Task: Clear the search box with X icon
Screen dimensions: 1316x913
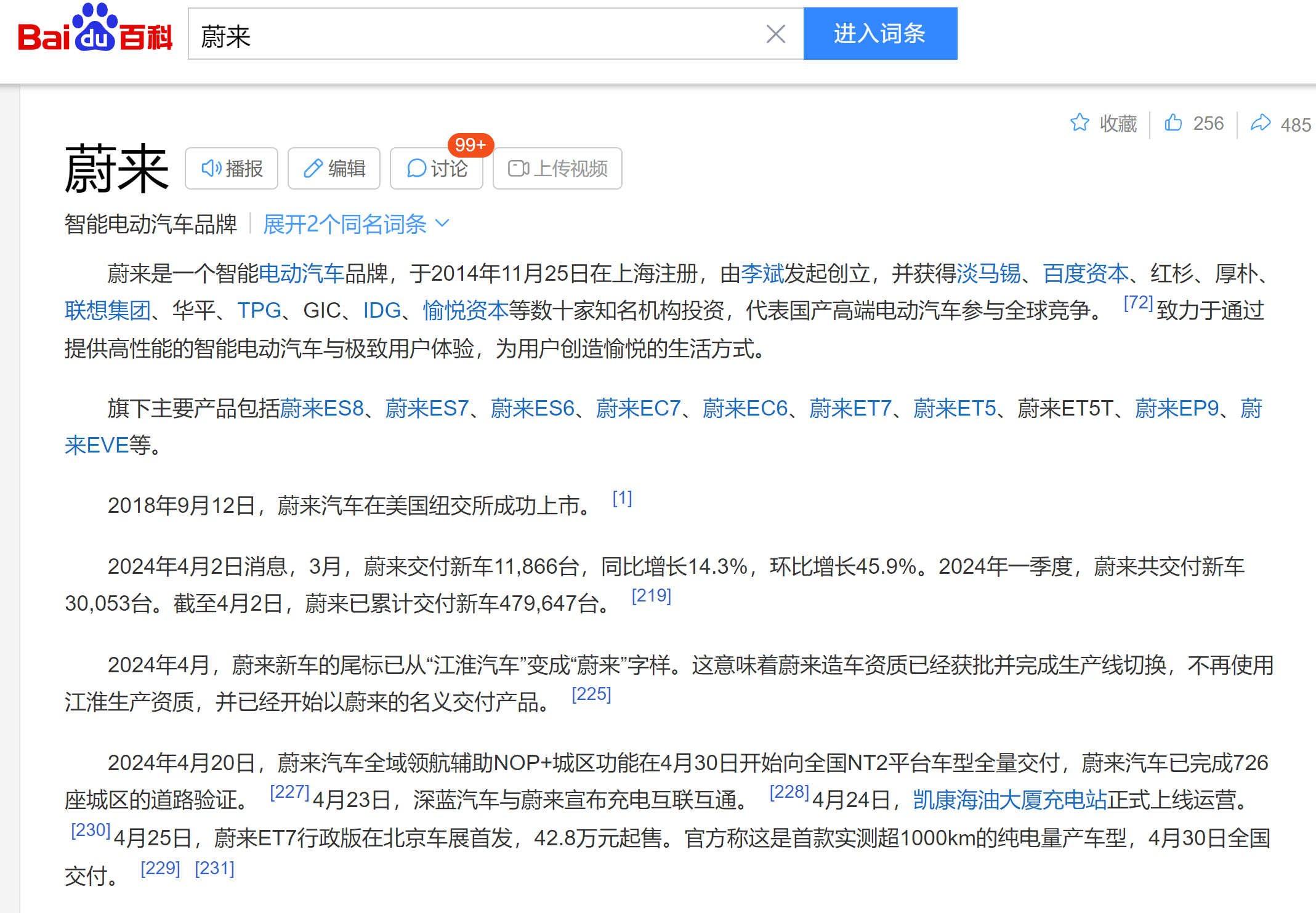Action: click(x=775, y=34)
